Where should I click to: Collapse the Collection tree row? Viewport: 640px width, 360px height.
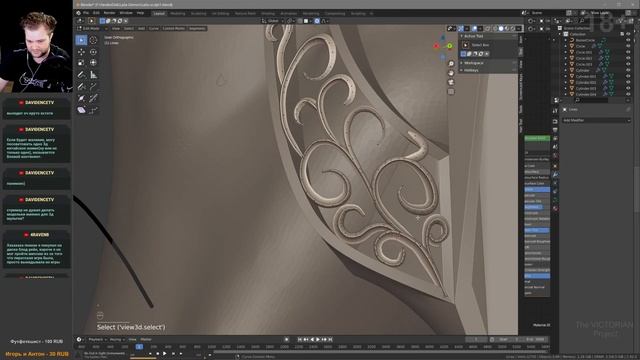coord(560,34)
